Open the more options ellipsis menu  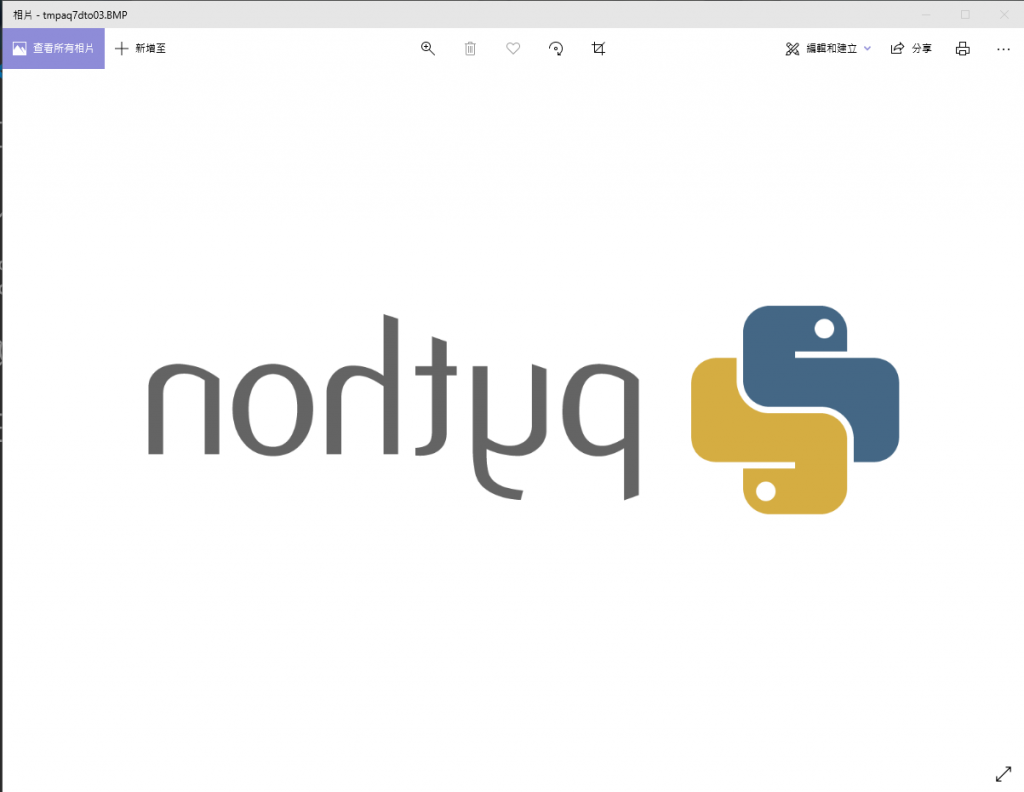pyautogui.click(x=1003, y=49)
